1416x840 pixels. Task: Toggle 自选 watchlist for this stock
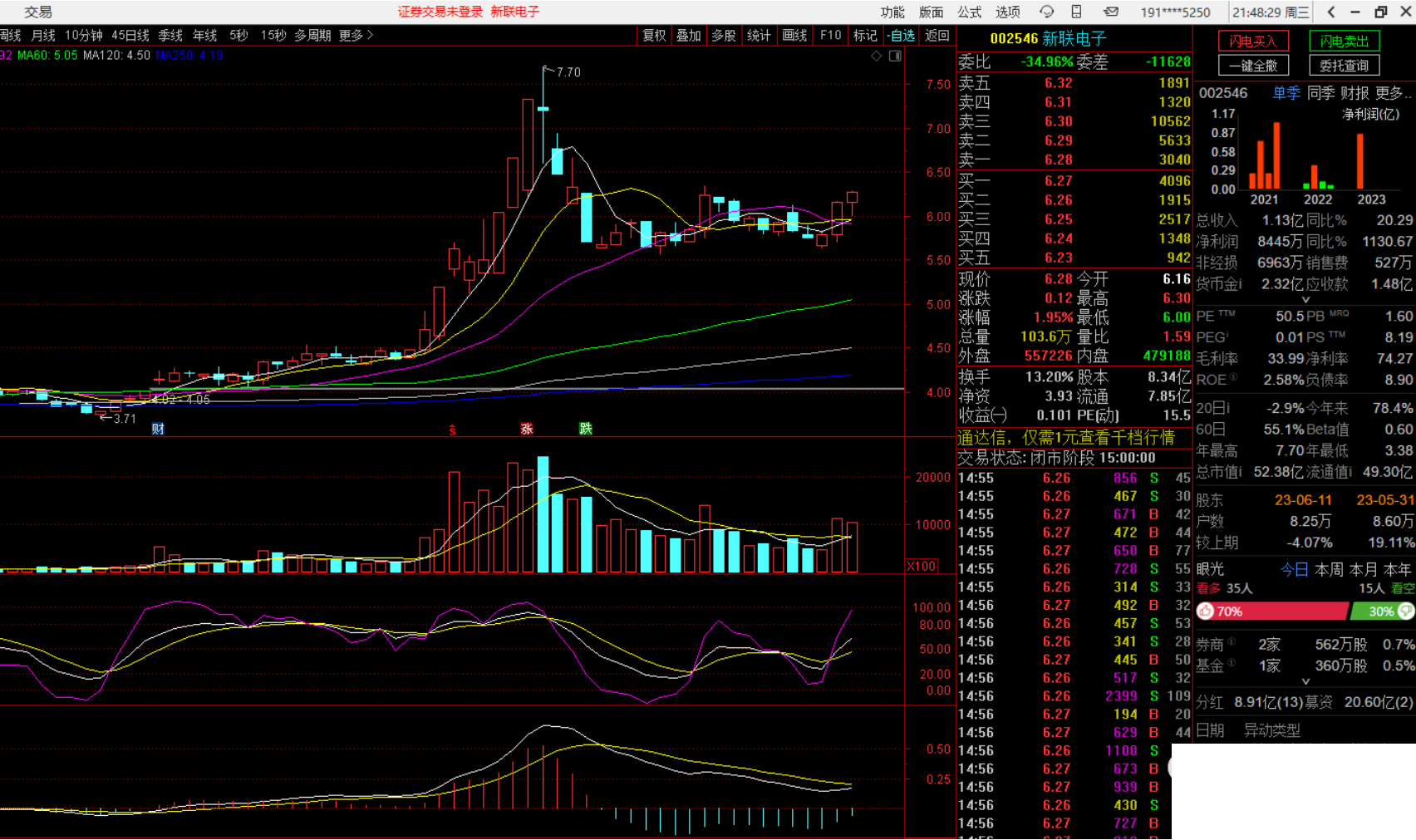point(901,36)
